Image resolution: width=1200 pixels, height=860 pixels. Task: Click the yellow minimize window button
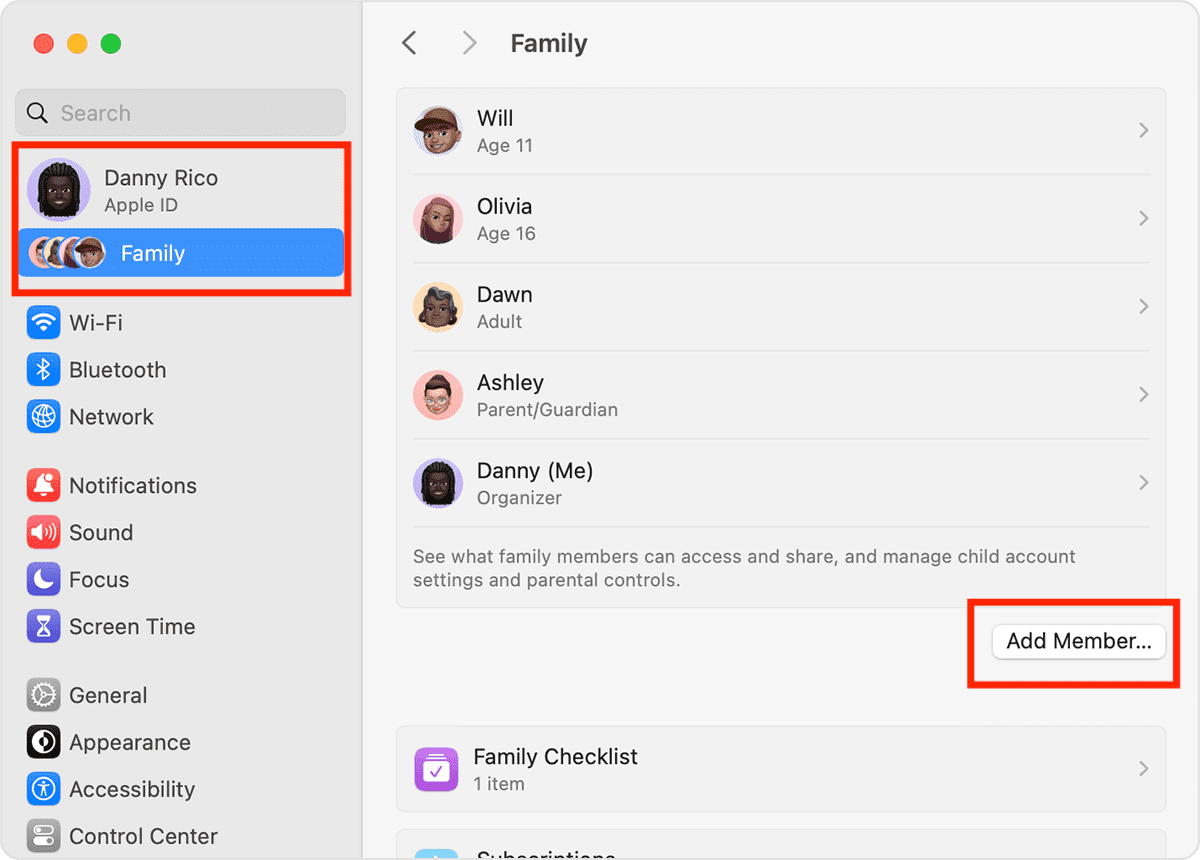77,44
